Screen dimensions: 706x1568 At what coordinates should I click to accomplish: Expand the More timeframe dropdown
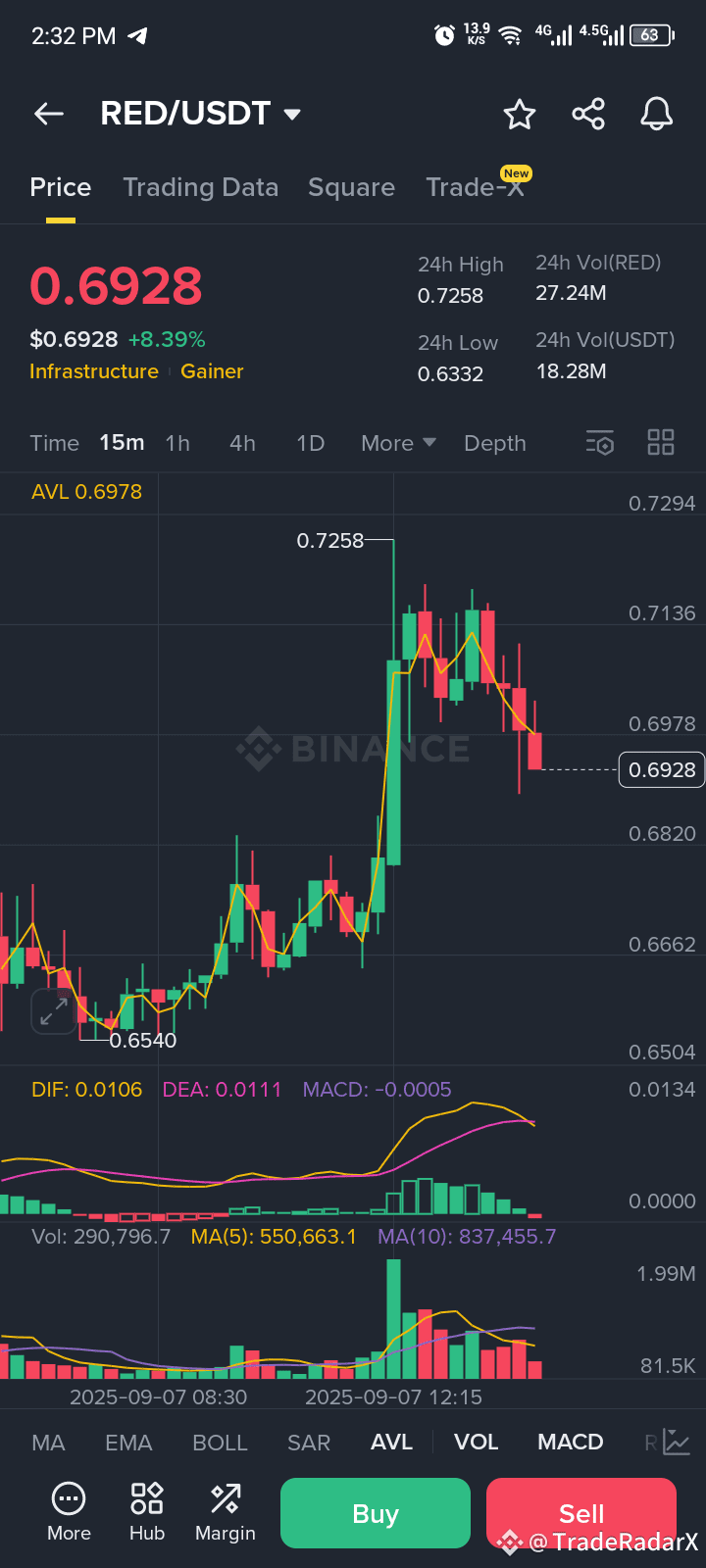pos(399,443)
